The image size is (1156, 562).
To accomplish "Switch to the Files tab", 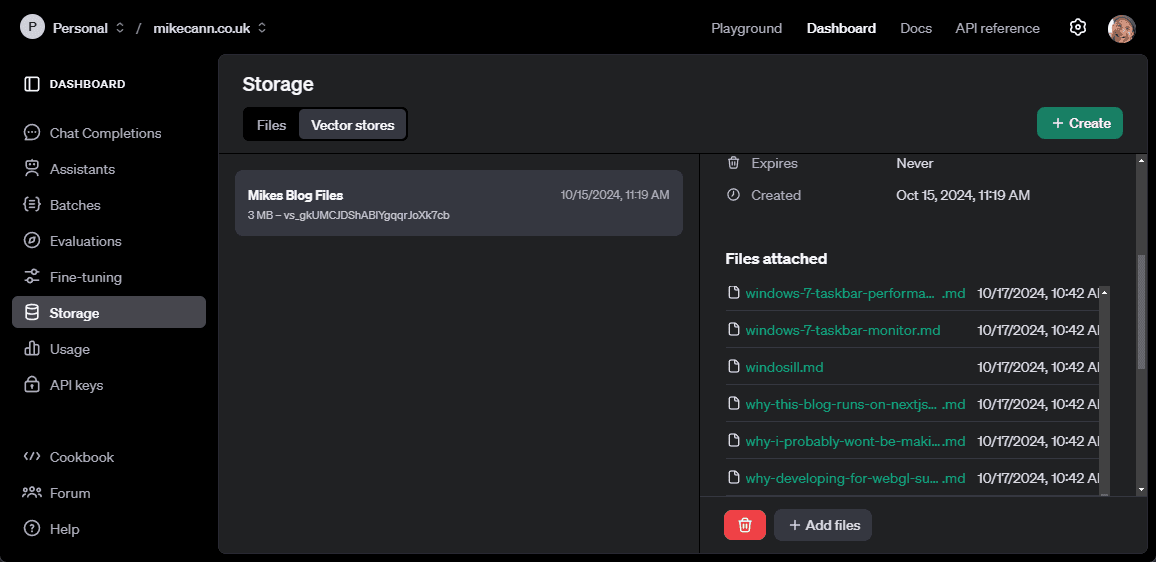I will [x=271, y=125].
